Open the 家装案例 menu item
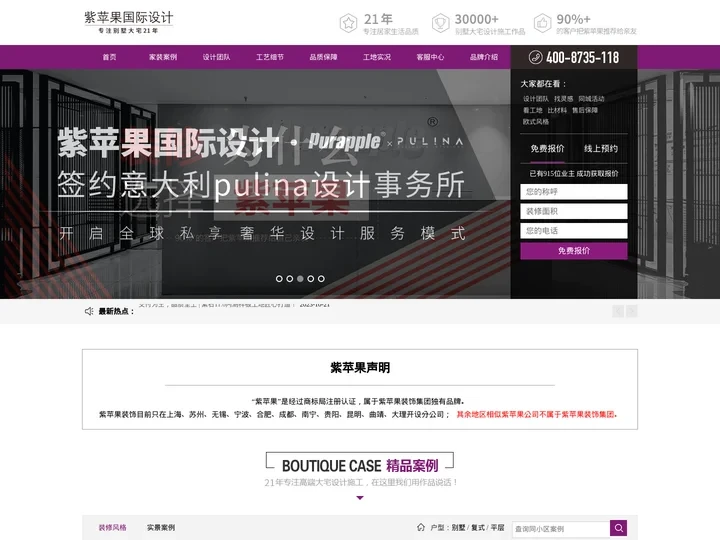720x540 pixels. [x=163, y=57]
